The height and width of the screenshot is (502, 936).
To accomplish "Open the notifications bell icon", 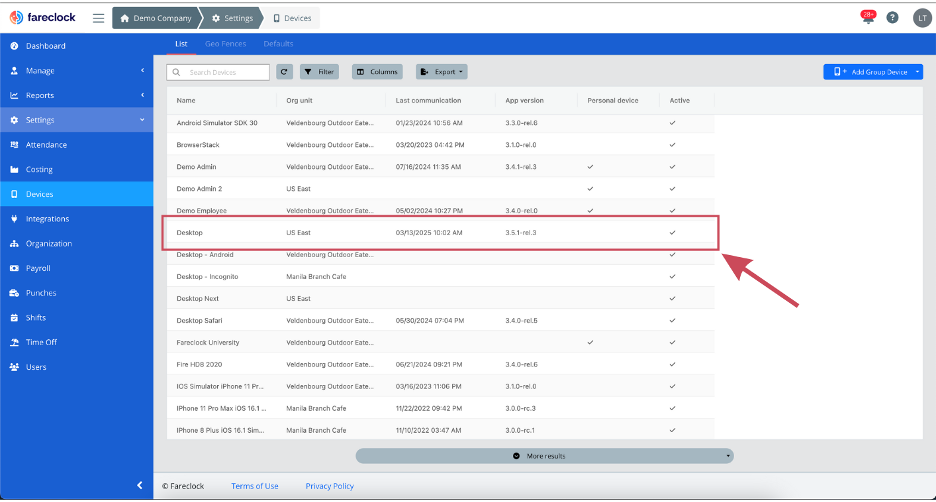I will (x=867, y=18).
